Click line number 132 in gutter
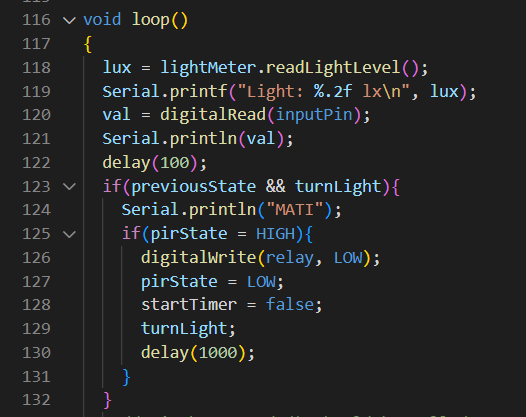526x417 pixels. click(36, 400)
